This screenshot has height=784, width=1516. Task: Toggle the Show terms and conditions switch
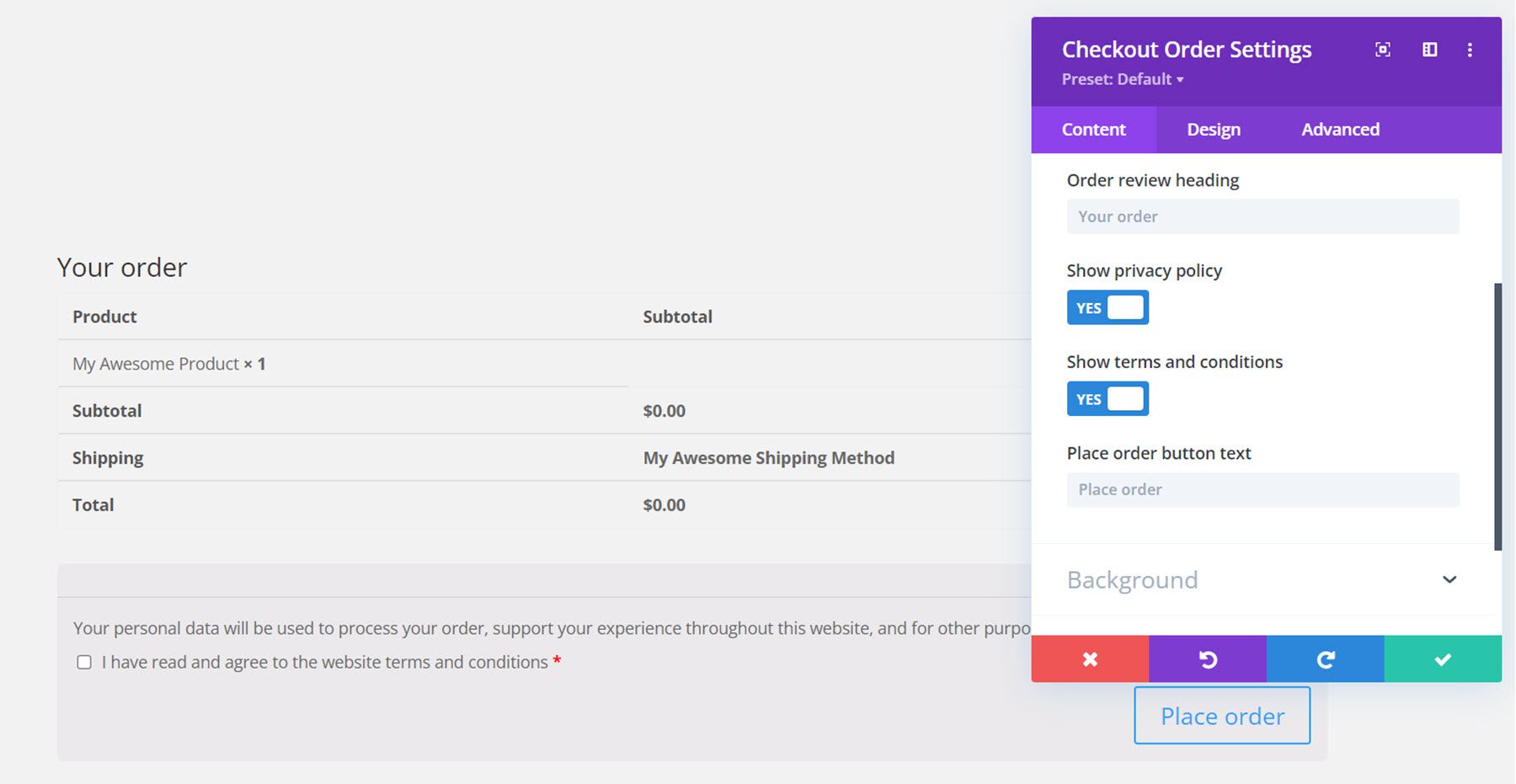(1108, 399)
